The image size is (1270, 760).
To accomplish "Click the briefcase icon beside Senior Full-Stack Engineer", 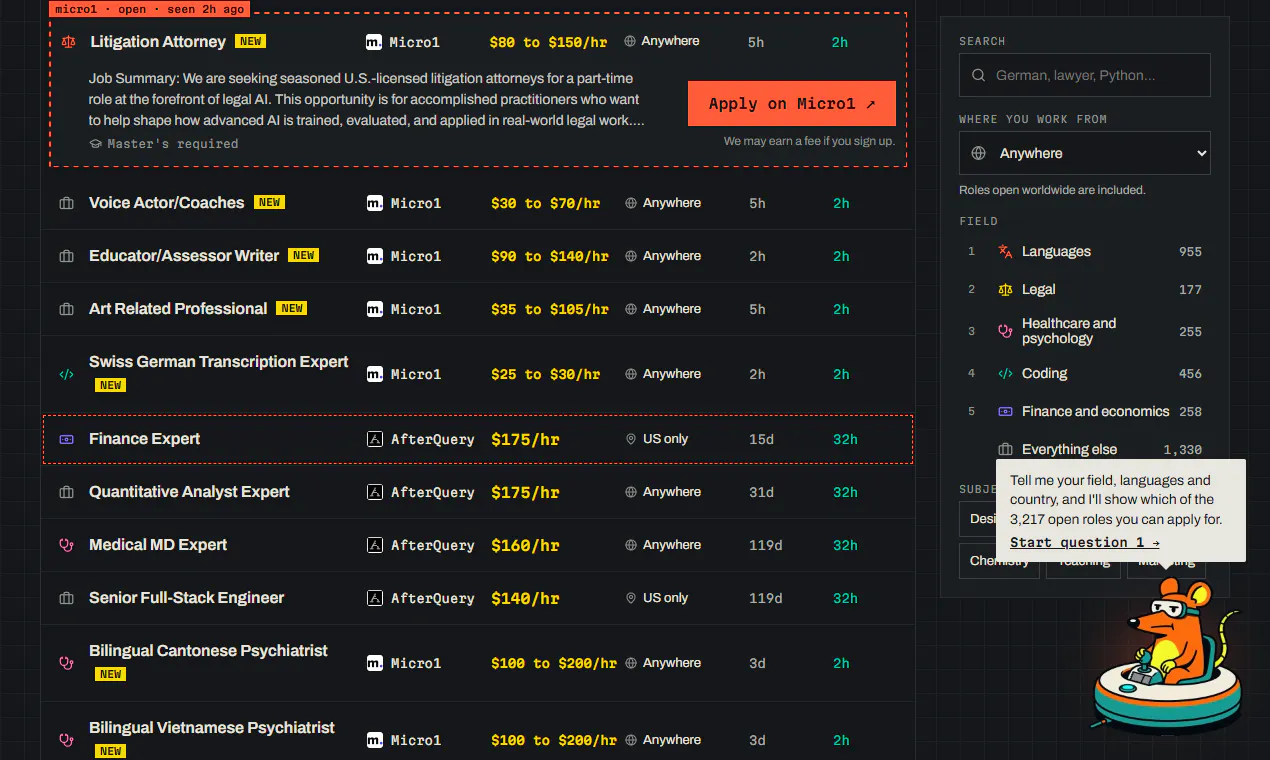I will click(67, 598).
